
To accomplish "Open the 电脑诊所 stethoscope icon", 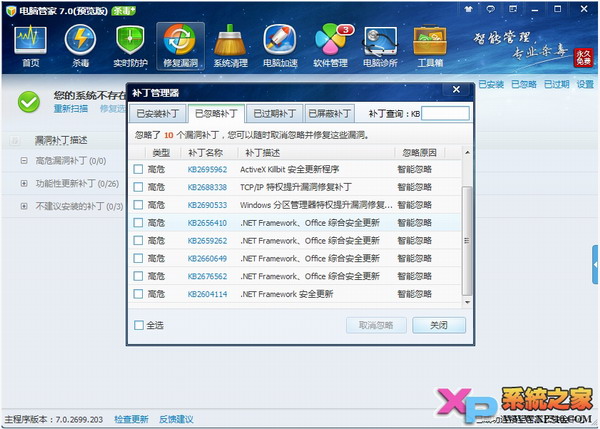I will click(x=380, y=46).
